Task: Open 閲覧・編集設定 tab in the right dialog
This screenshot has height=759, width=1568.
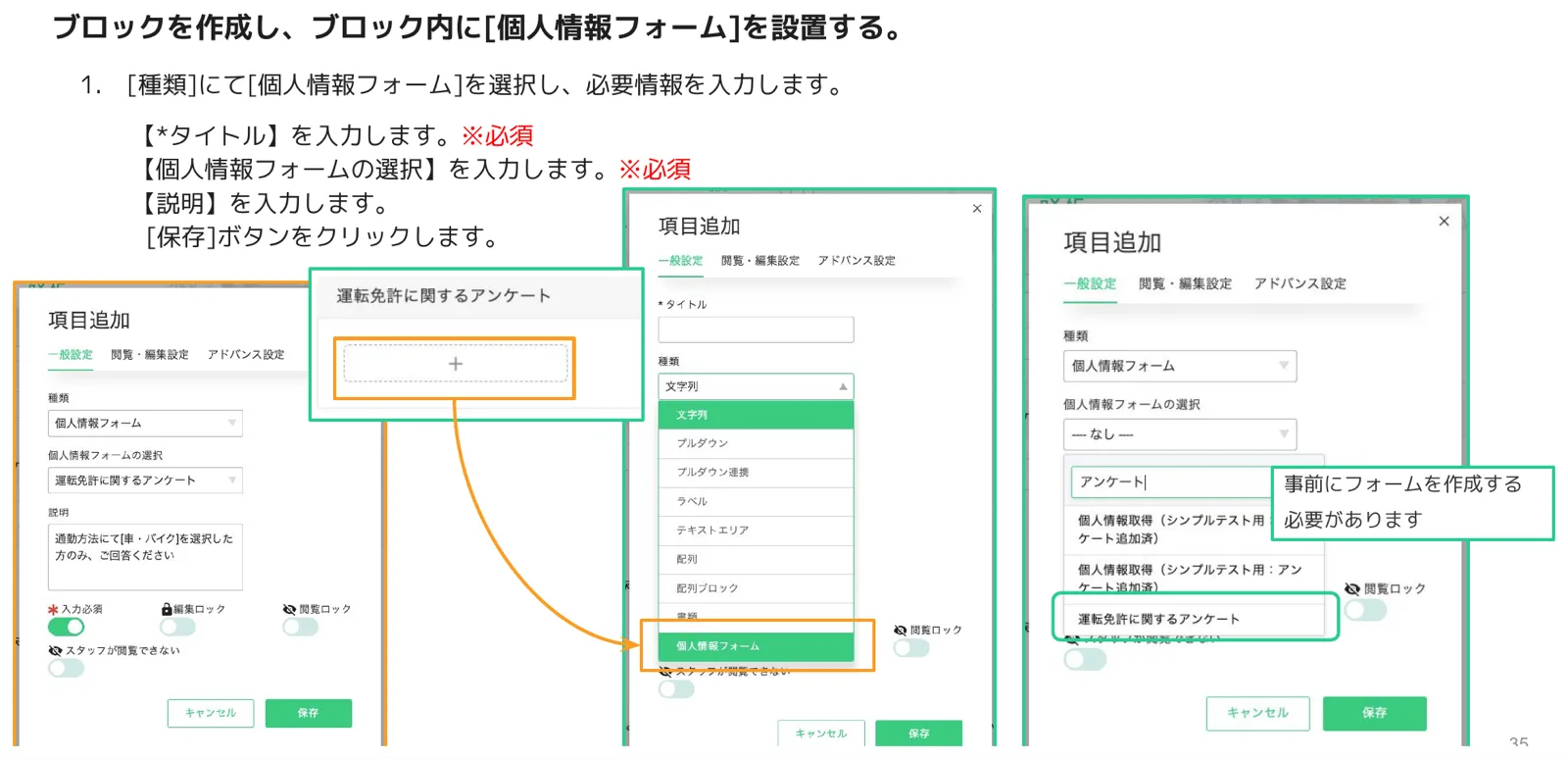Action: pos(1185,283)
